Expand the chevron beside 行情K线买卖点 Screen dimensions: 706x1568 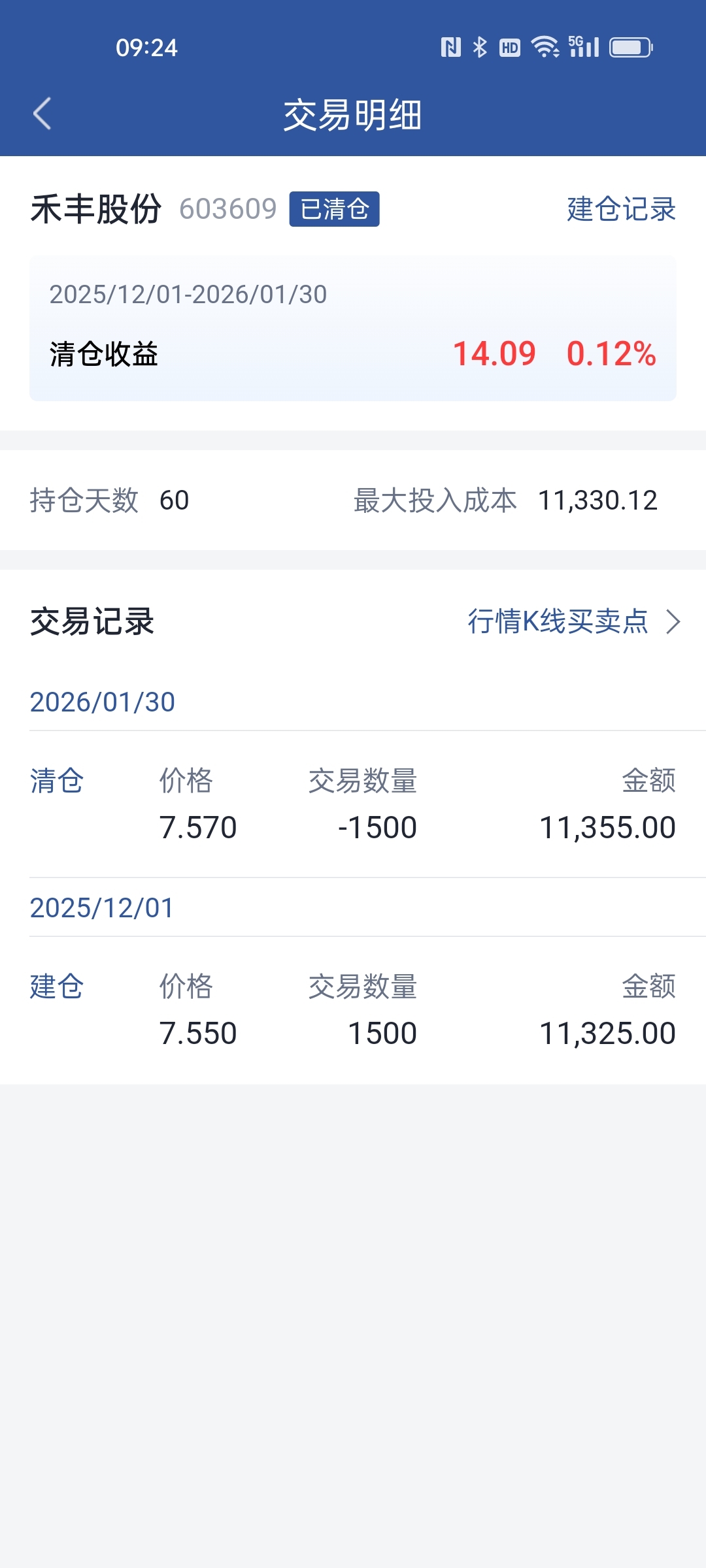pos(673,621)
